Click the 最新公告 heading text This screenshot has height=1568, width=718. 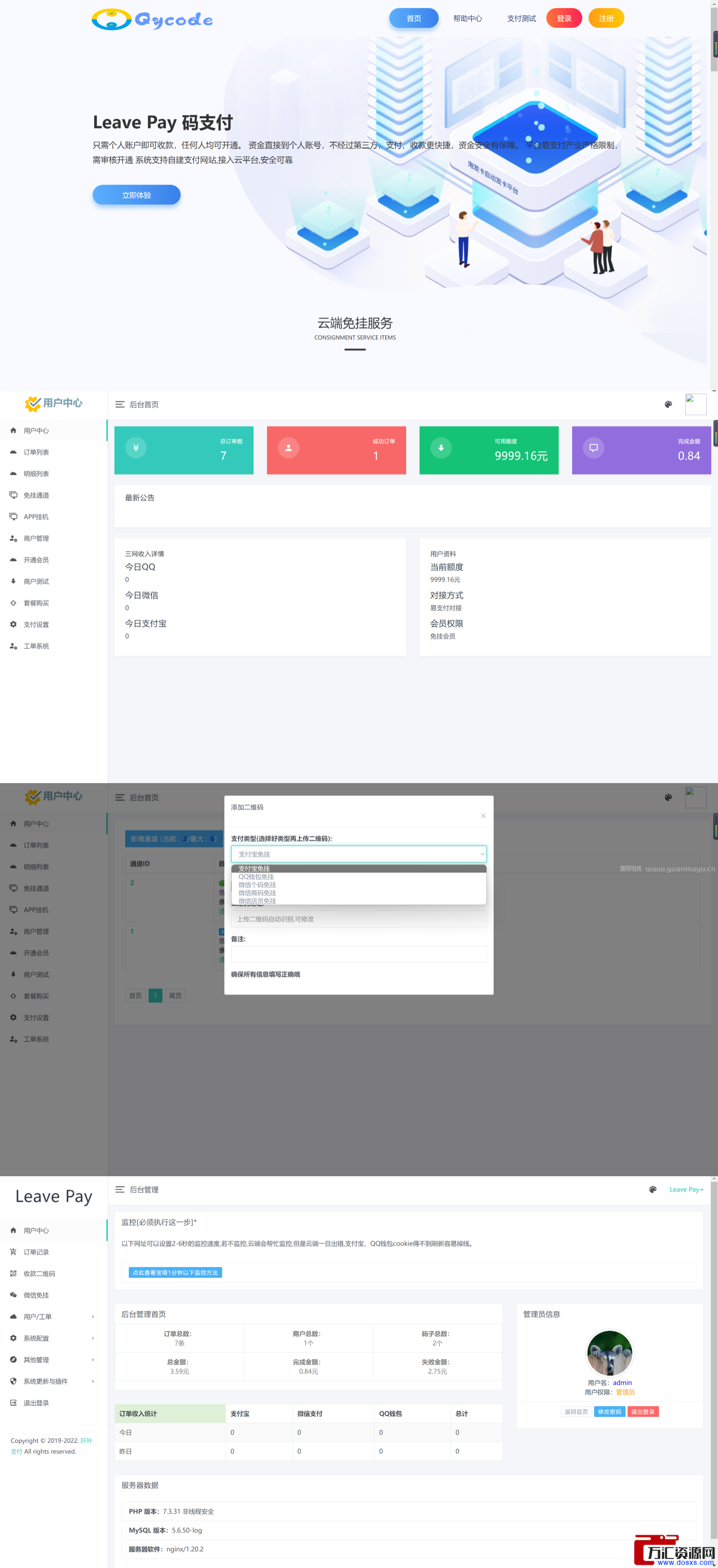pyautogui.click(x=140, y=498)
